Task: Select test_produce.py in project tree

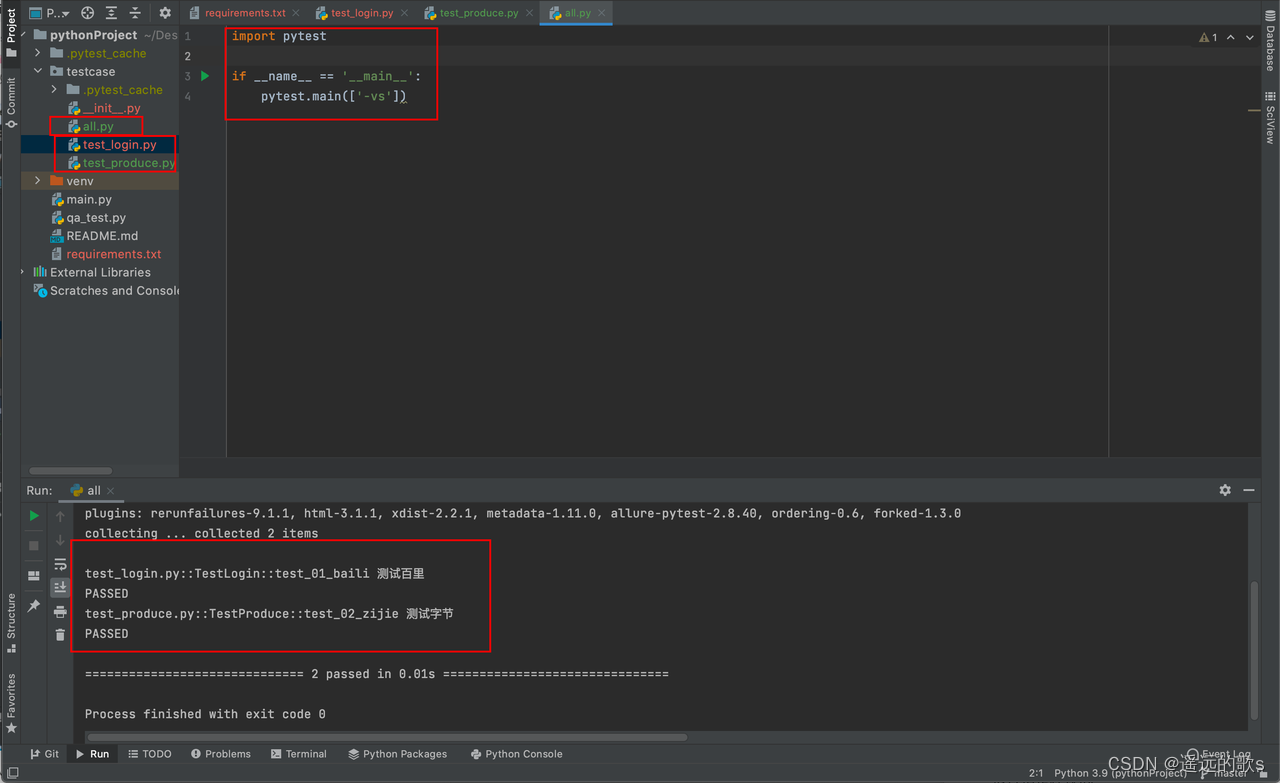Action: click(x=121, y=162)
